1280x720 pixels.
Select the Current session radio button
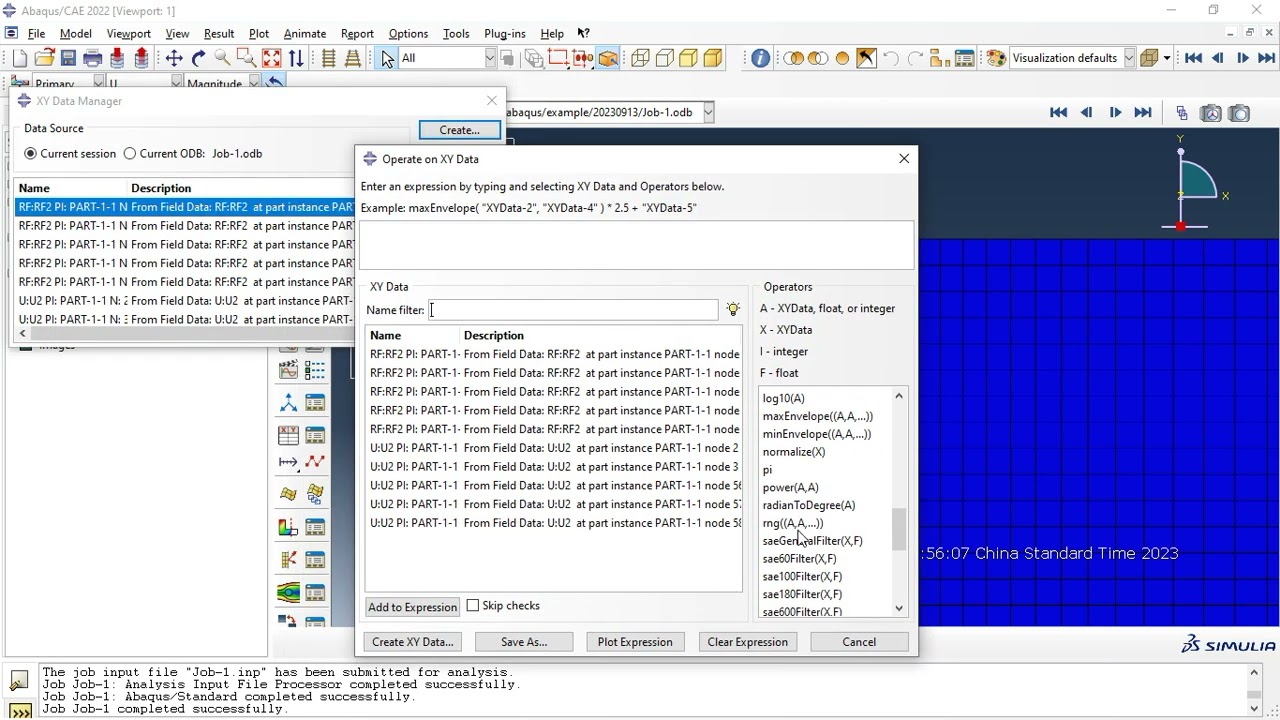30,154
